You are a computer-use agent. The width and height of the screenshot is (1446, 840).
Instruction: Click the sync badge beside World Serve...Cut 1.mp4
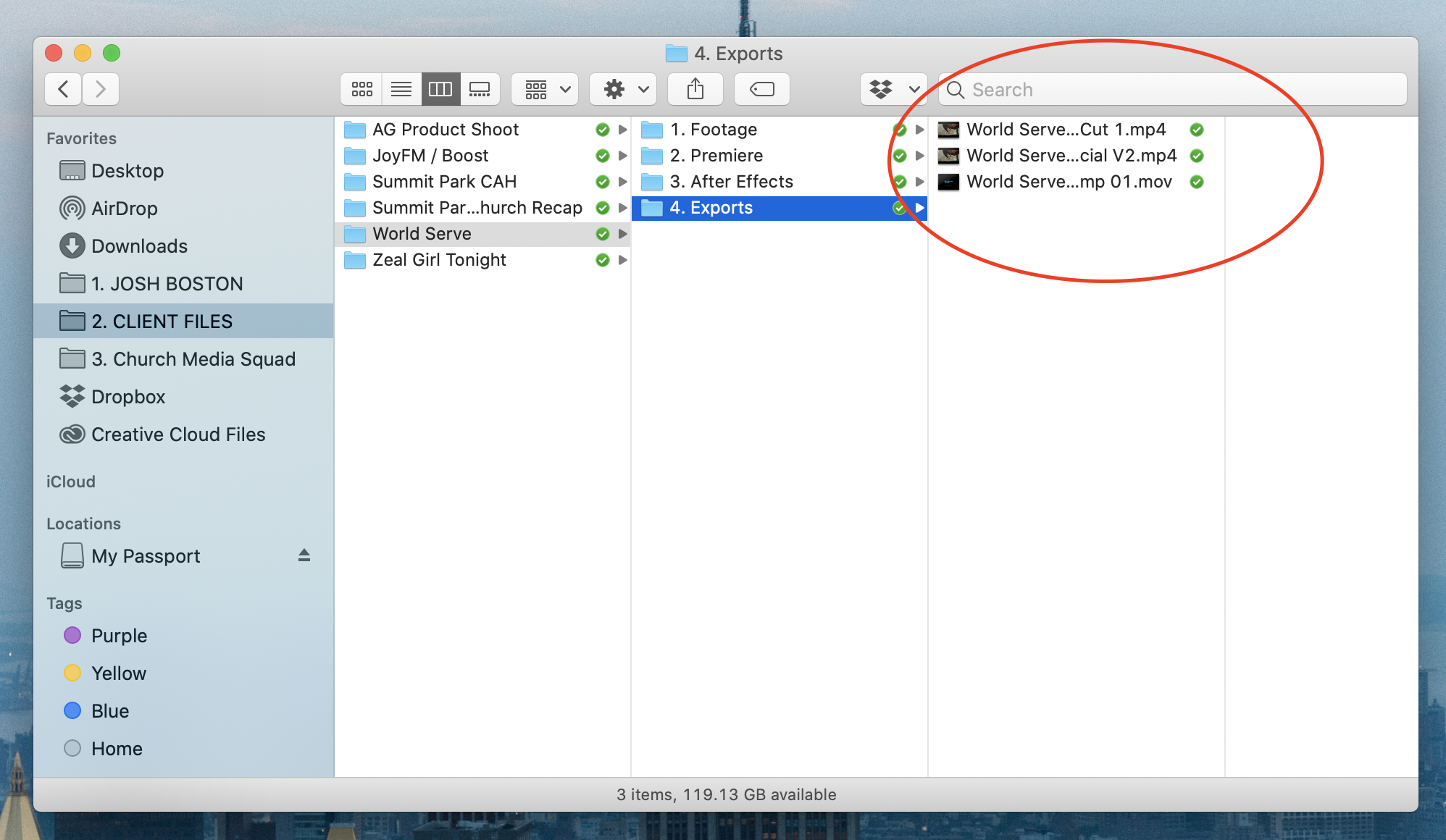coord(1196,129)
